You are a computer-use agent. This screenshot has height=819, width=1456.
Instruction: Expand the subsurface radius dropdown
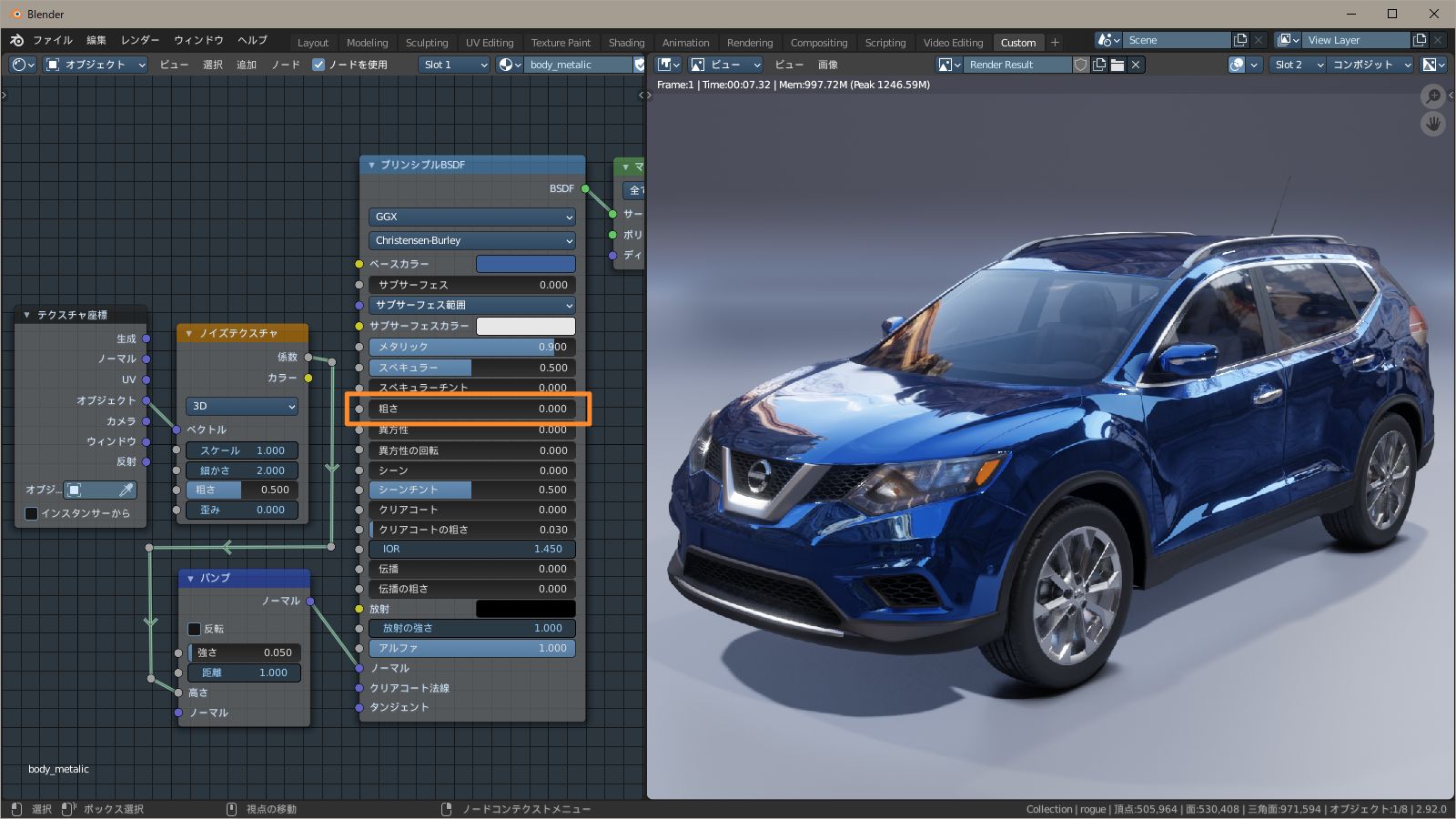(x=472, y=305)
